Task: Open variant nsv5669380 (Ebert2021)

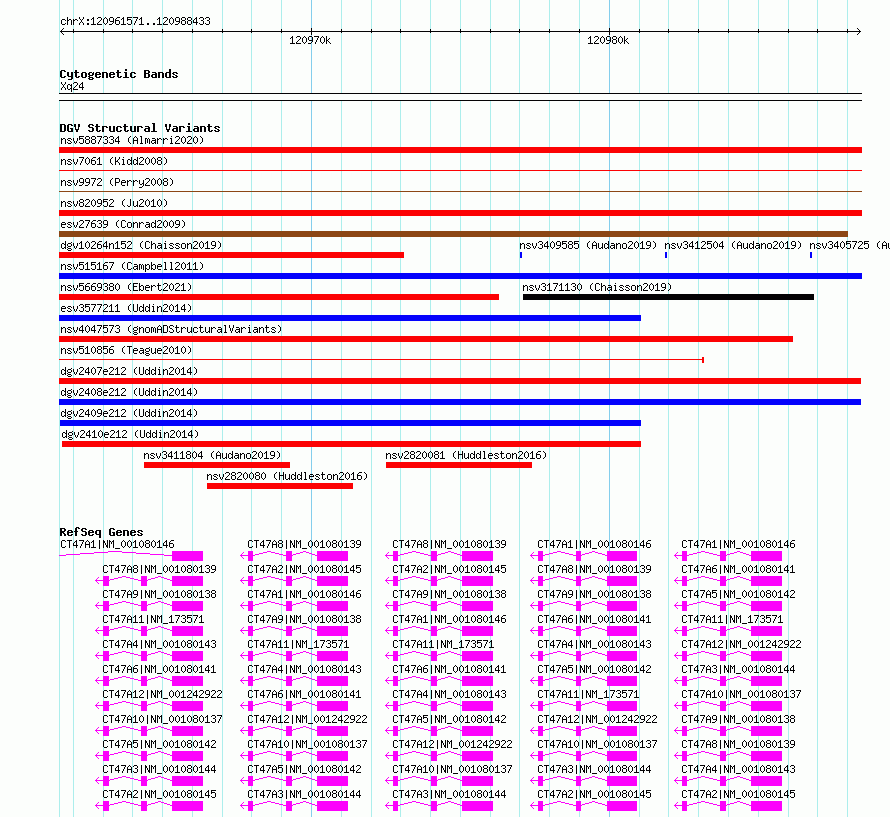Action: (279, 297)
